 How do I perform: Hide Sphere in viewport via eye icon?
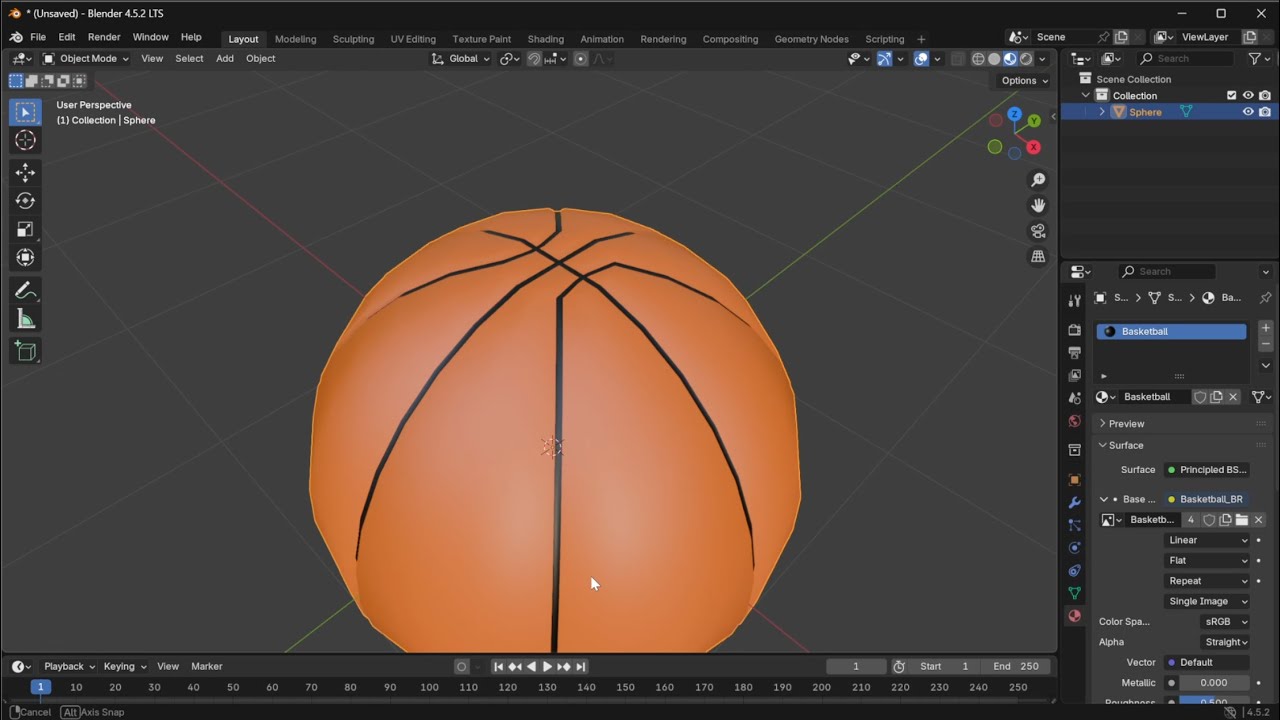(1248, 112)
